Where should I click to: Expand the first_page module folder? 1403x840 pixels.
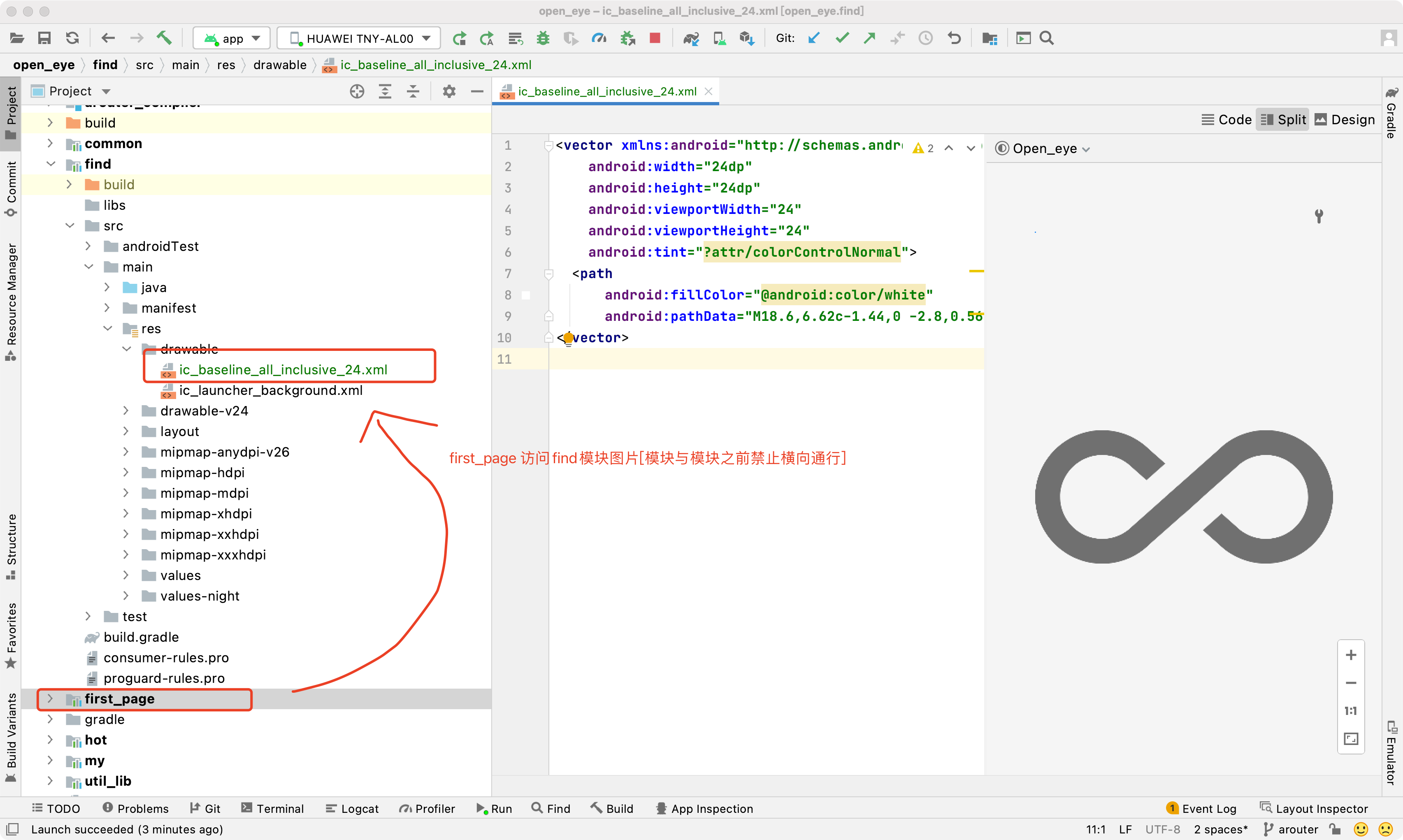(50, 698)
